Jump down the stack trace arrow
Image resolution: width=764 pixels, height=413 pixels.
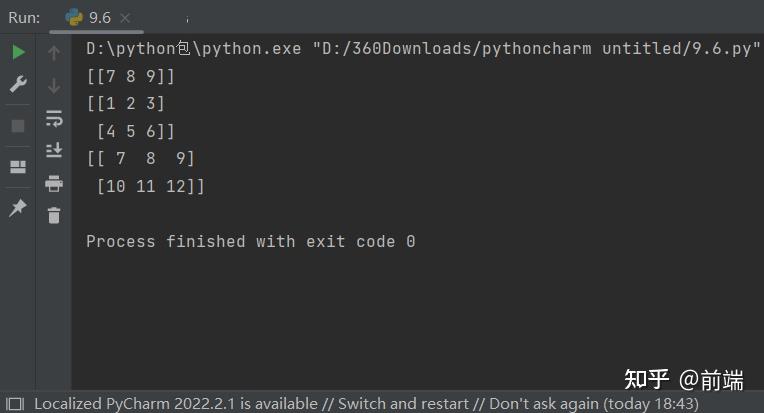[54, 86]
